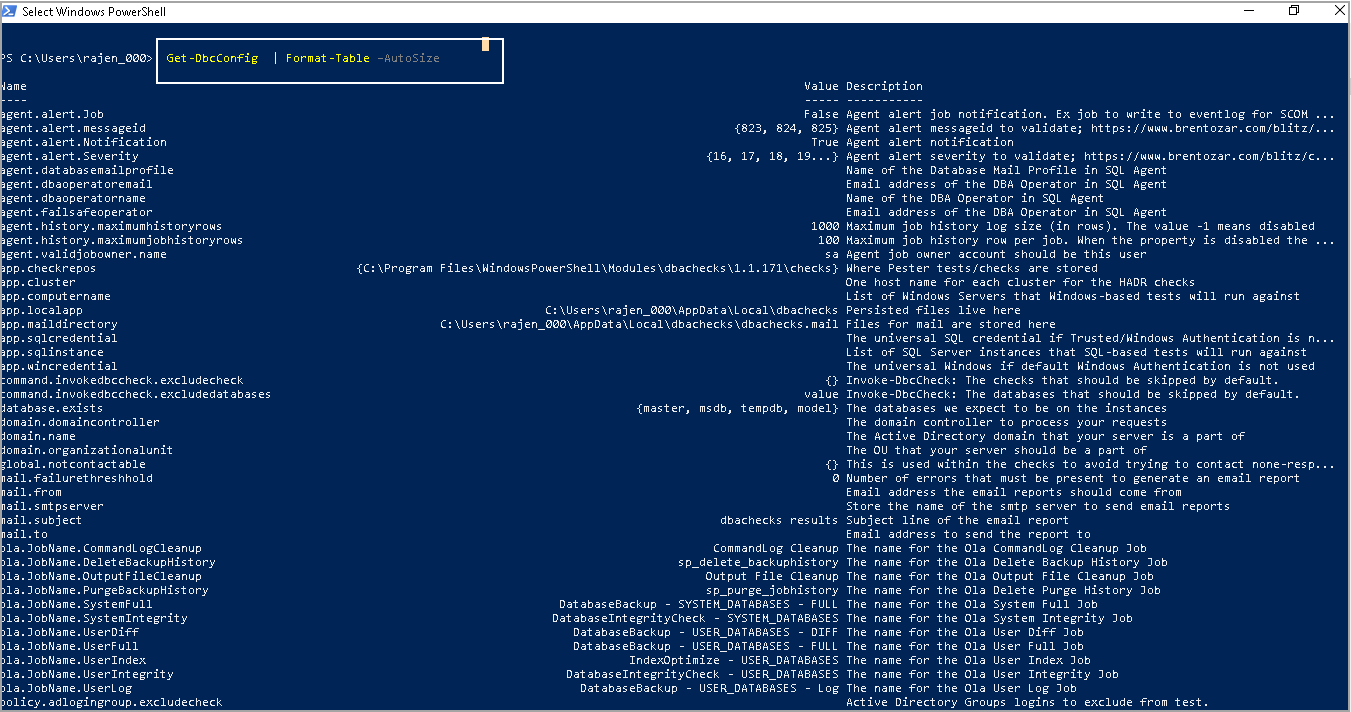Click the PowerShell icon in the title bar
The image size is (1351, 712).
pyautogui.click(x=10, y=11)
